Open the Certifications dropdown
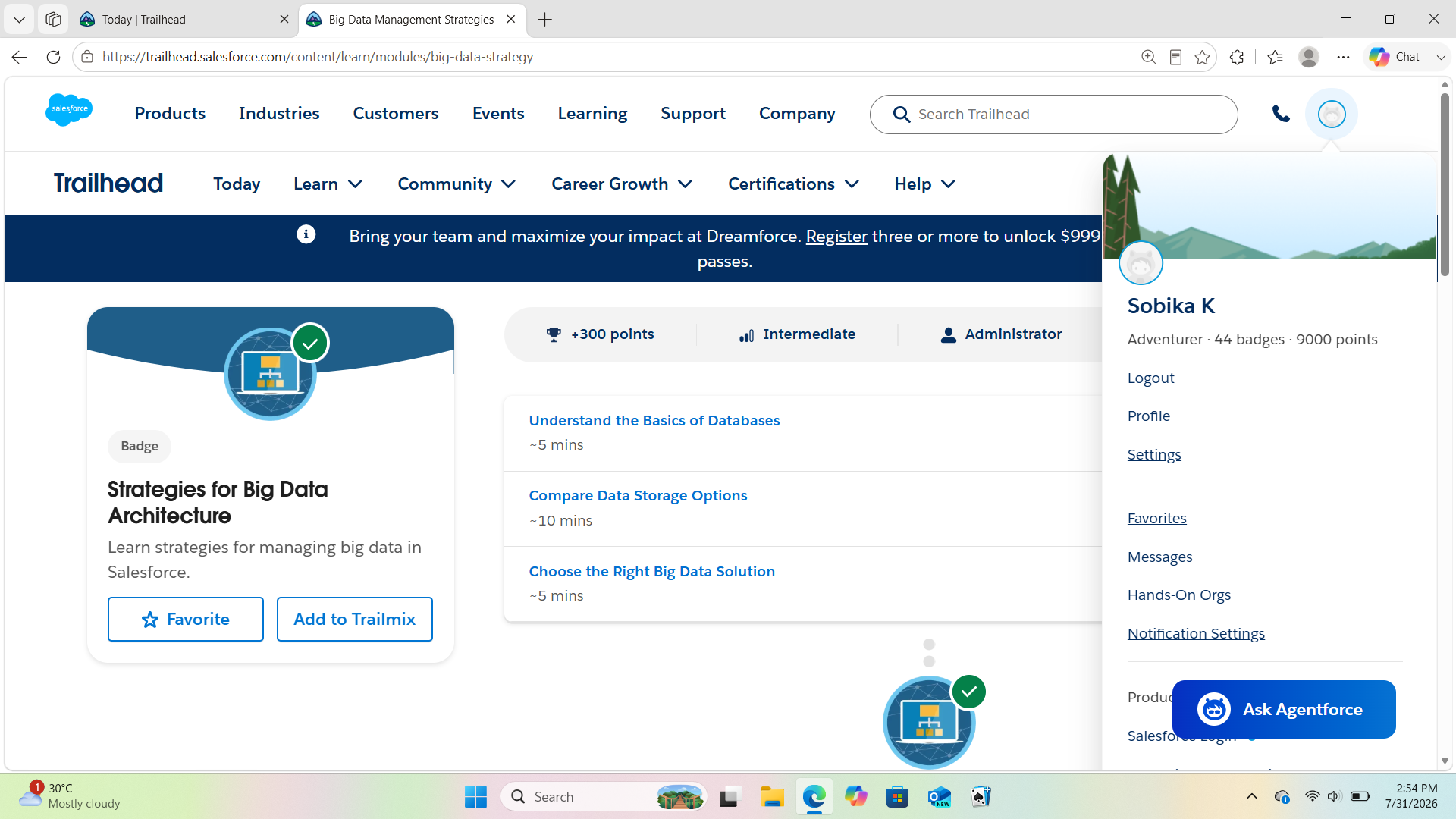 [793, 184]
